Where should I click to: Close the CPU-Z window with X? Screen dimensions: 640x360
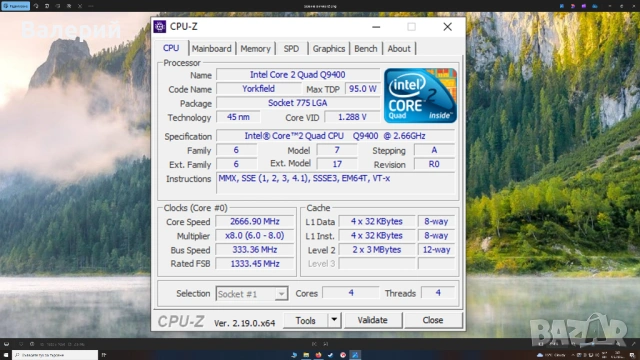click(447, 27)
